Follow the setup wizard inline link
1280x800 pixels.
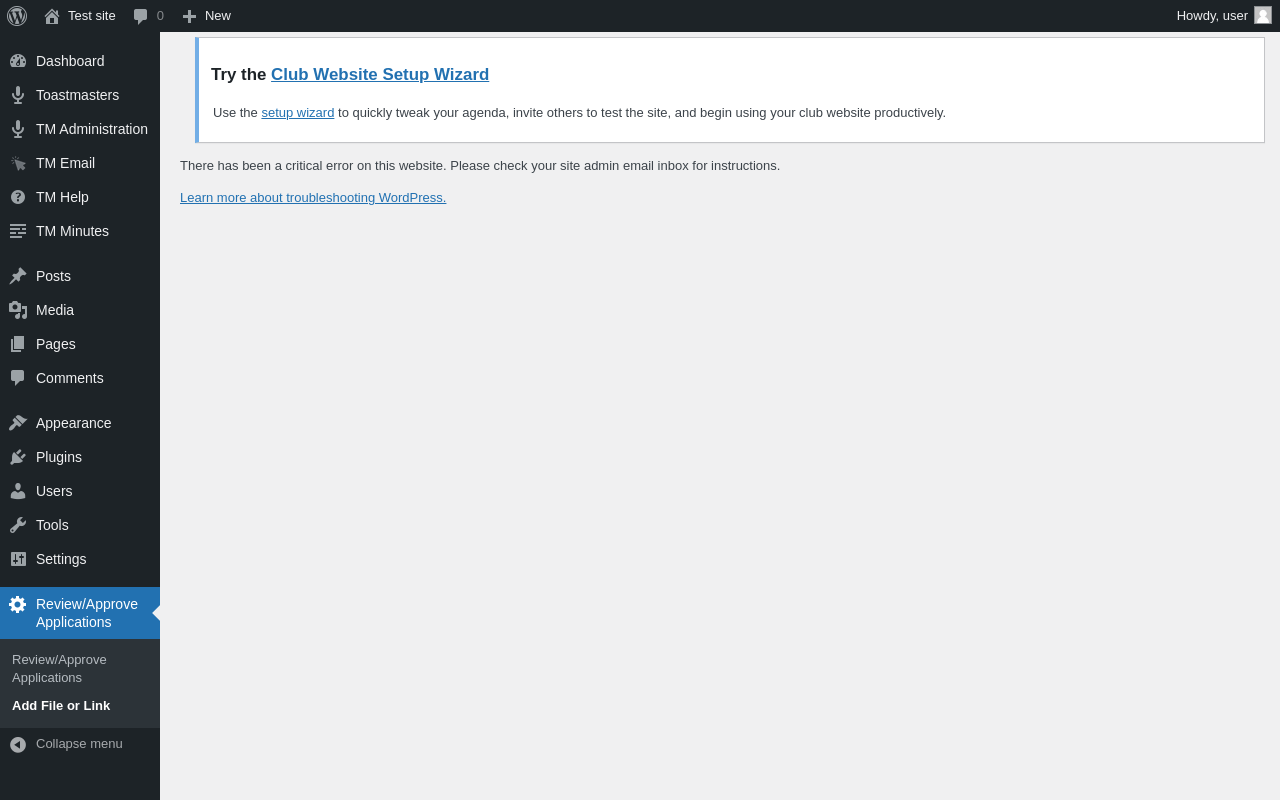298,113
